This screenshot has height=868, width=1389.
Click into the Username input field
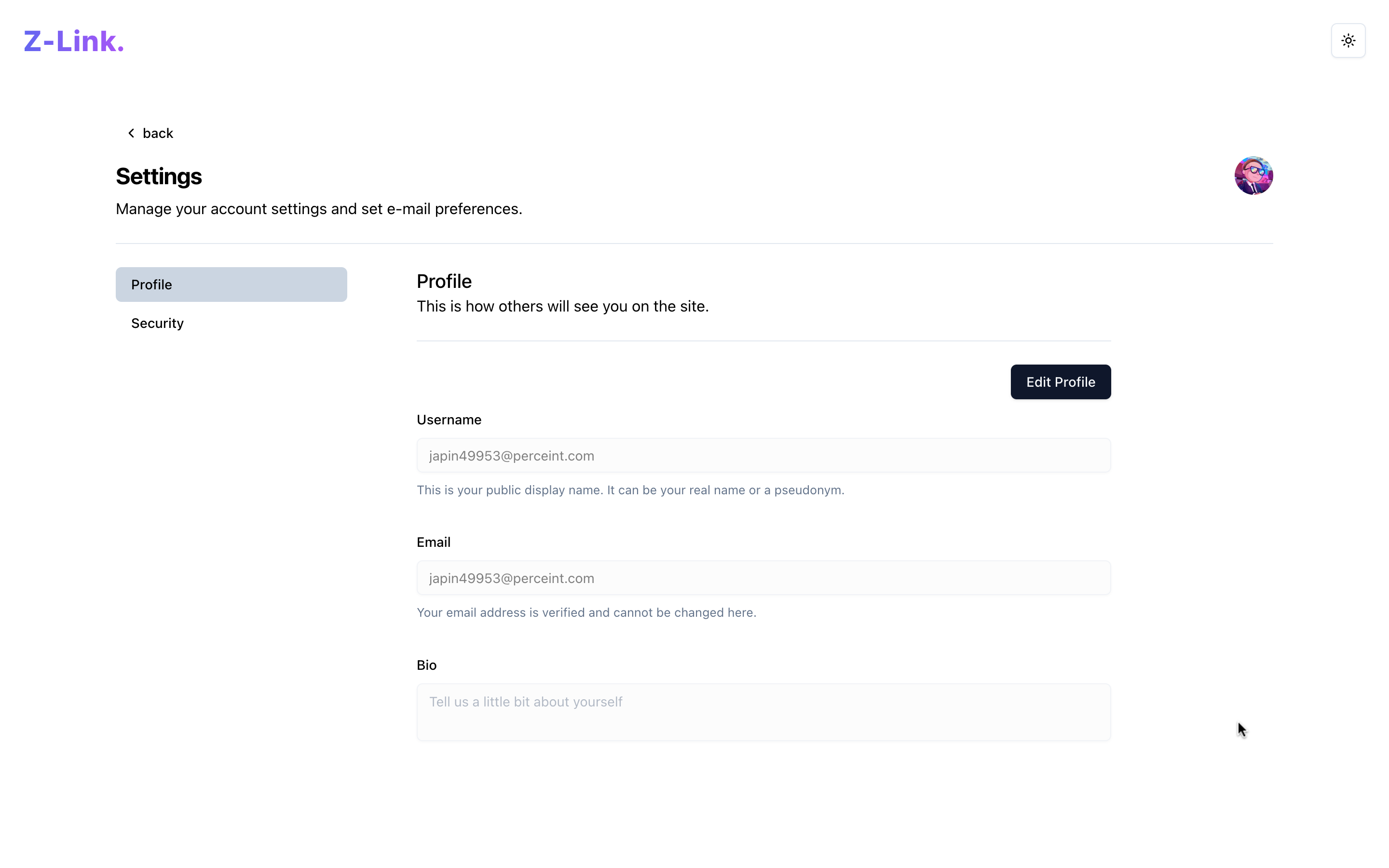(x=763, y=455)
